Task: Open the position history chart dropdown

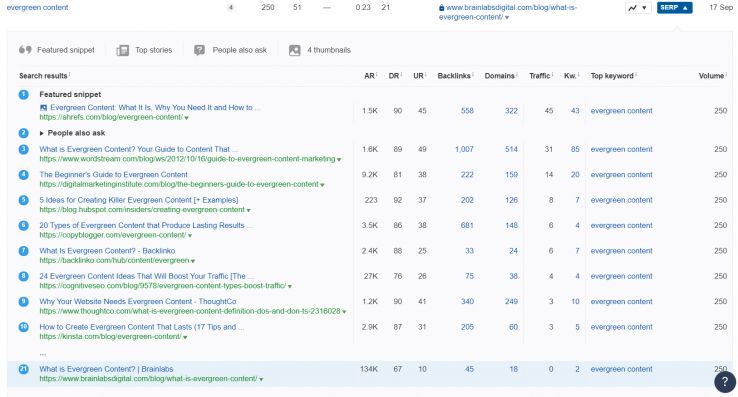Action: point(638,8)
